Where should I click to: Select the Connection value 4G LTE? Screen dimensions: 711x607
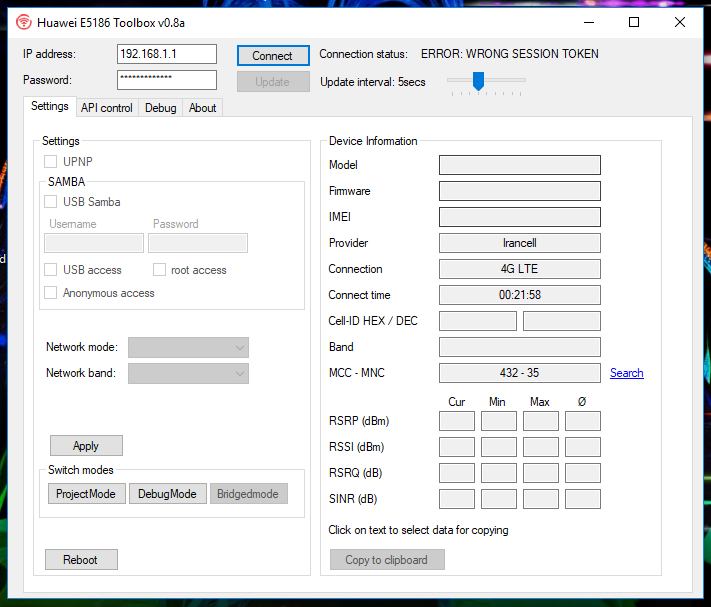click(520, 269)
